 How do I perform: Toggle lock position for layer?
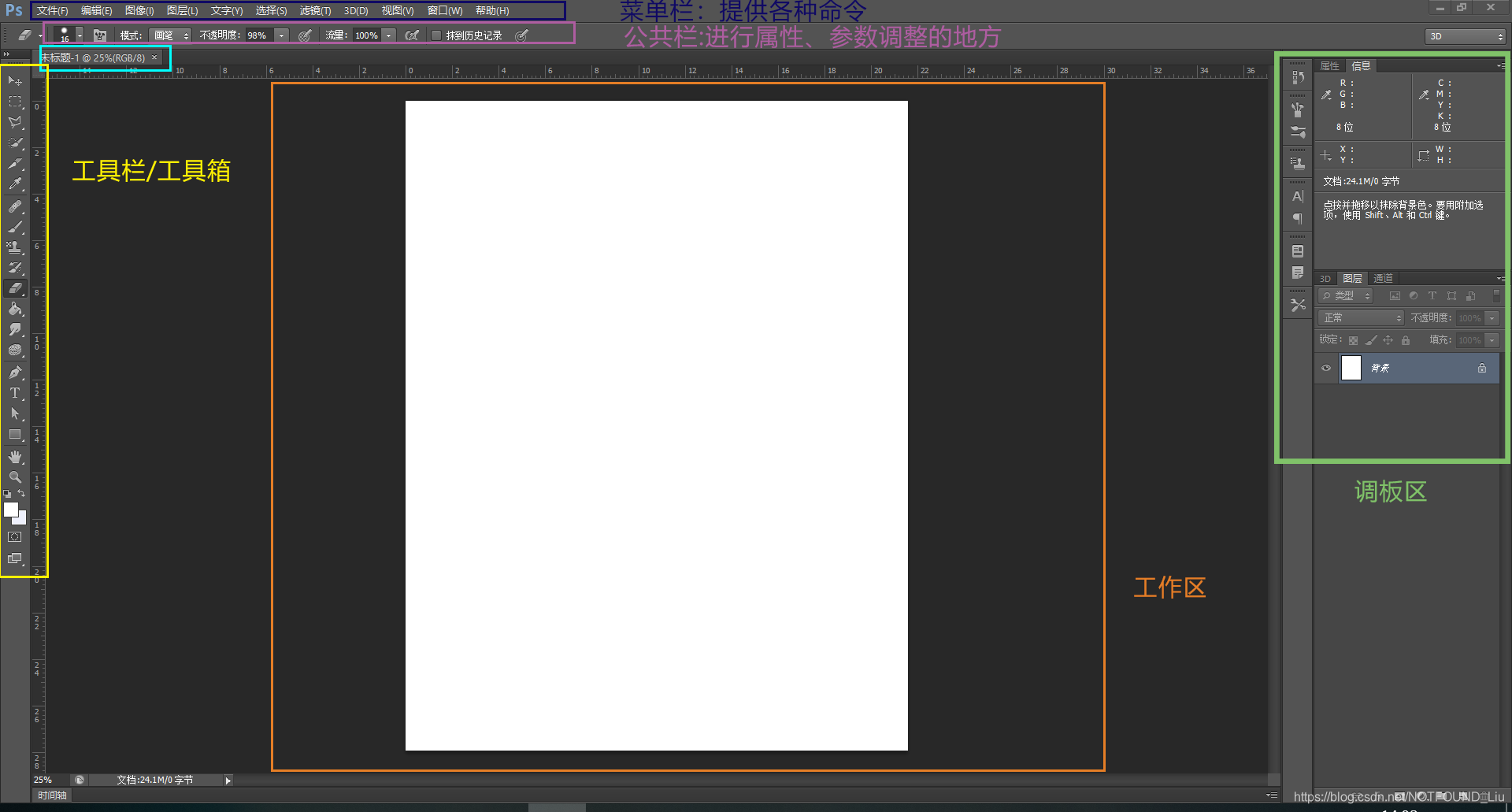[1388, 340]
